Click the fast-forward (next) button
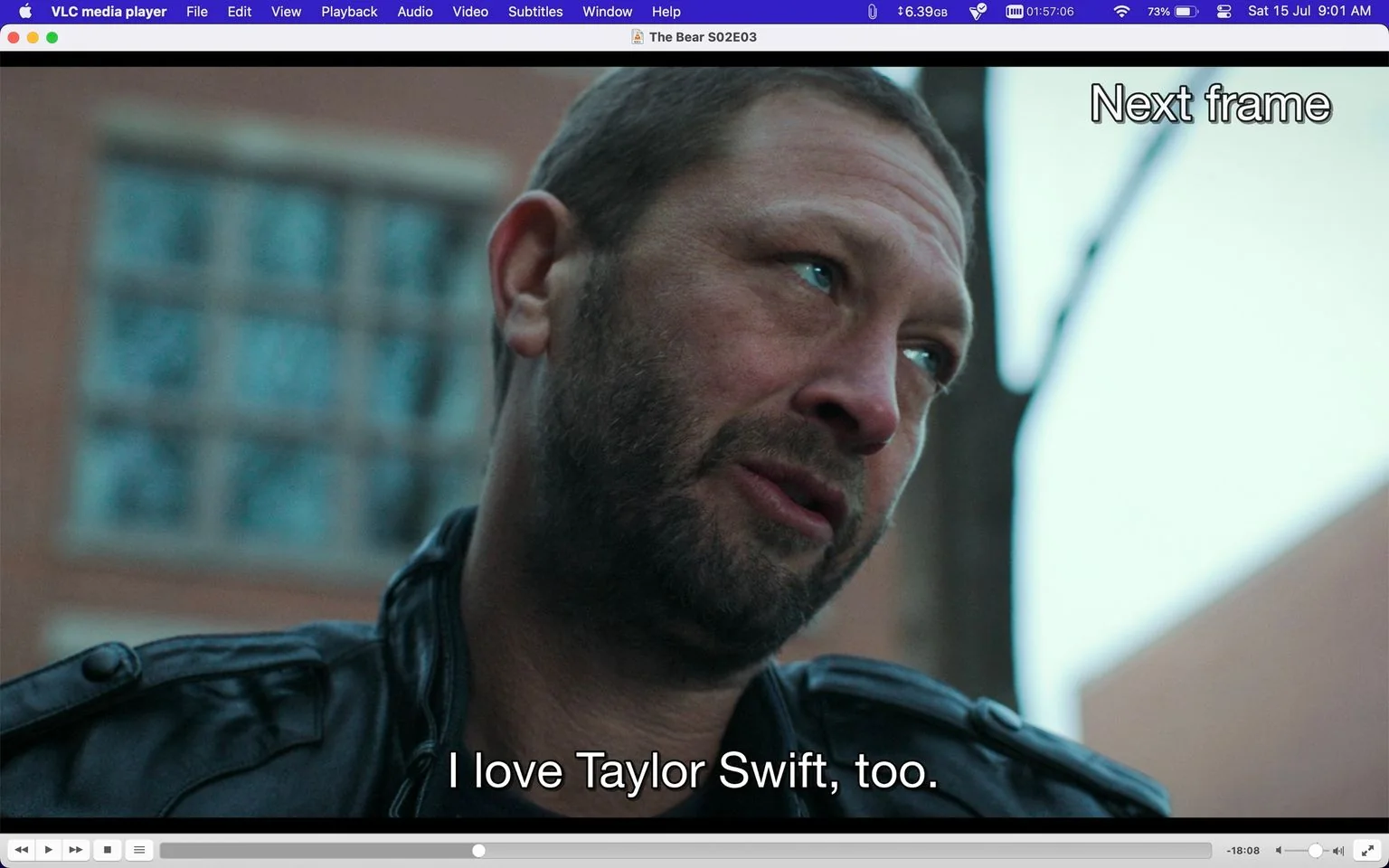The image size is (1389, 868). (76, 850)
